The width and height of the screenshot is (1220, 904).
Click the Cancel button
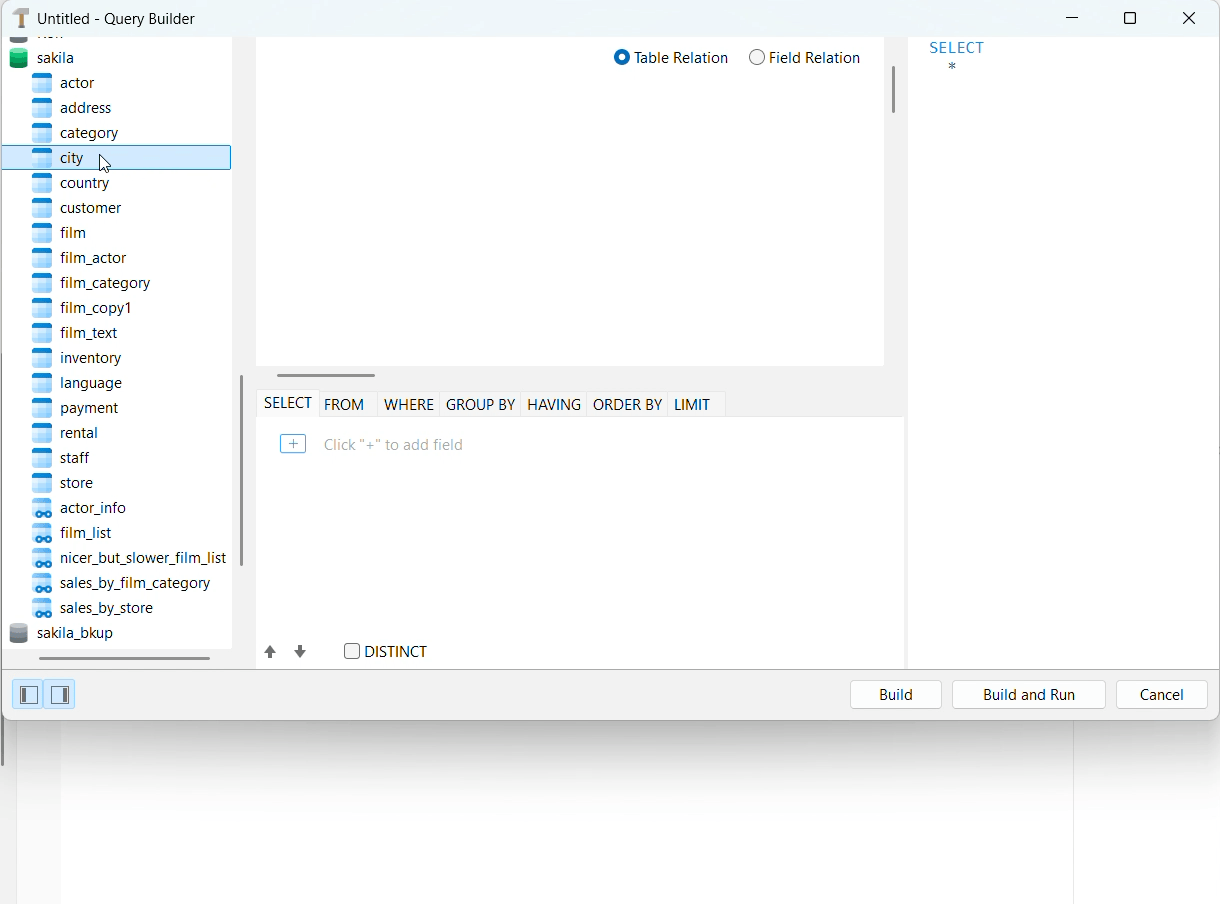tap(1162, 695)
